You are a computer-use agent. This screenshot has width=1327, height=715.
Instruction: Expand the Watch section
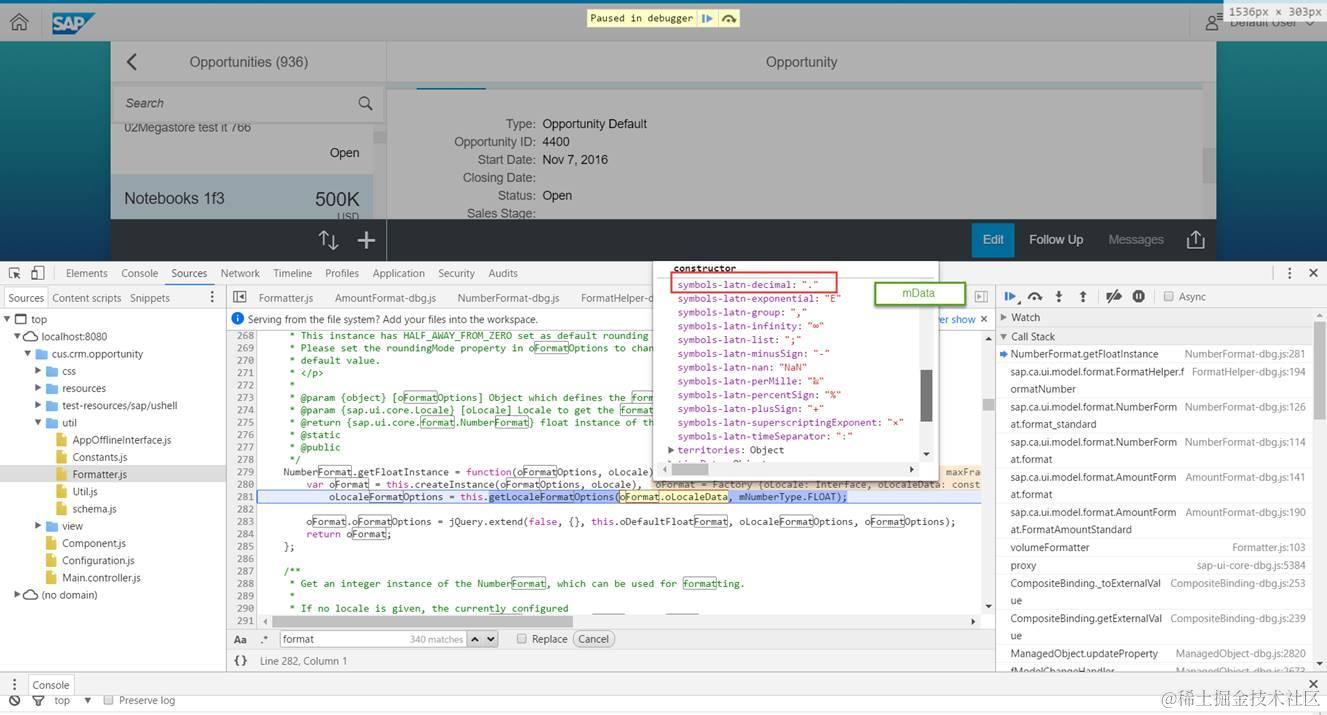[x=1004, y=317]
